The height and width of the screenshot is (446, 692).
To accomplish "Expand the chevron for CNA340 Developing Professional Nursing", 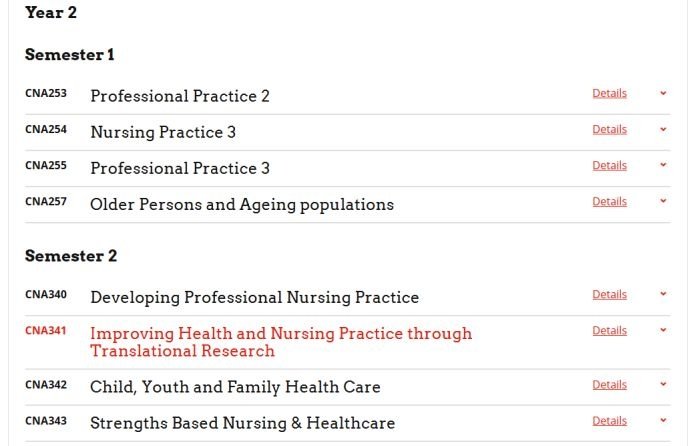I will tap(663, 294).
